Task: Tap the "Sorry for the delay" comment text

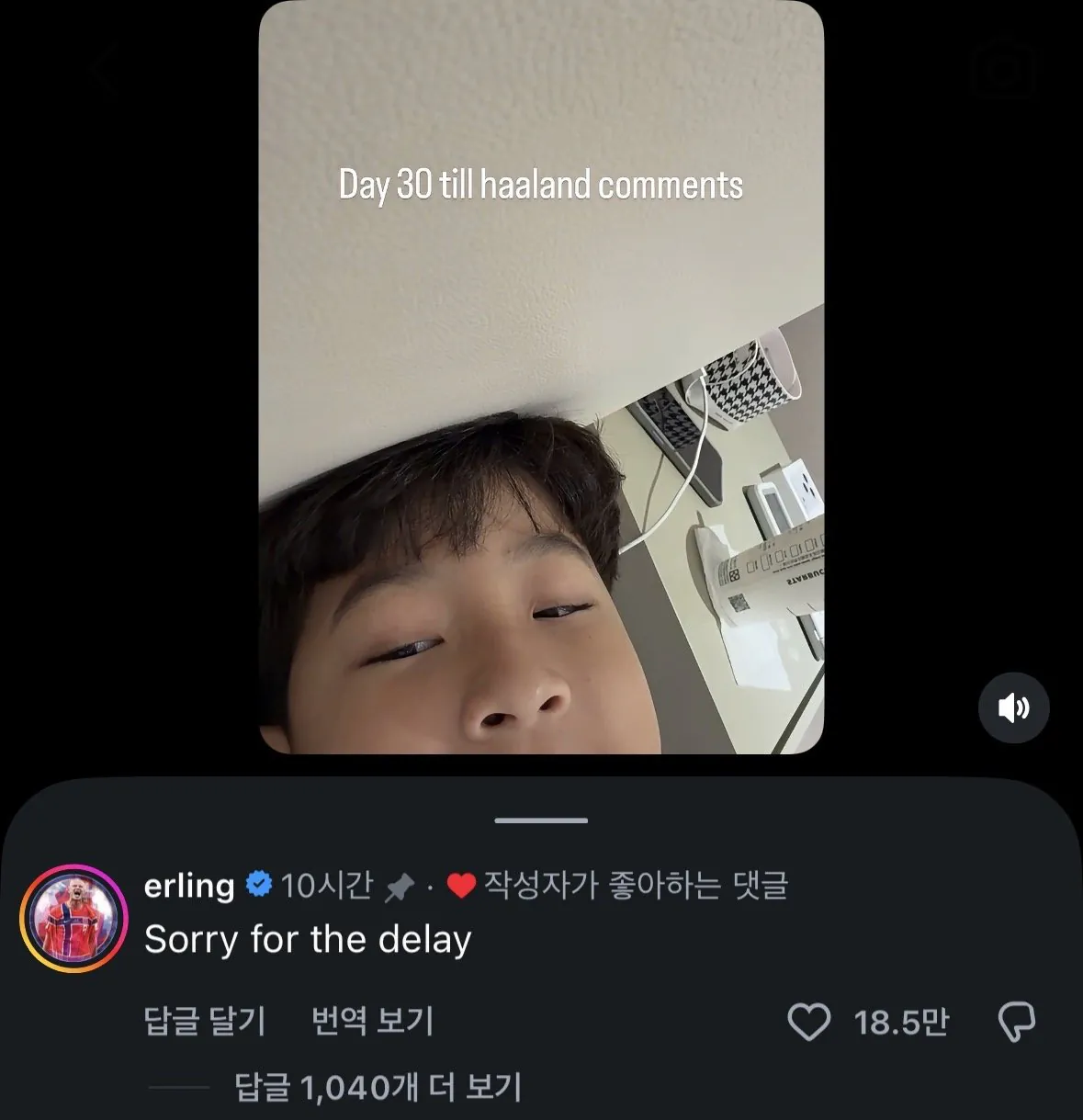Action: (308, 940)
